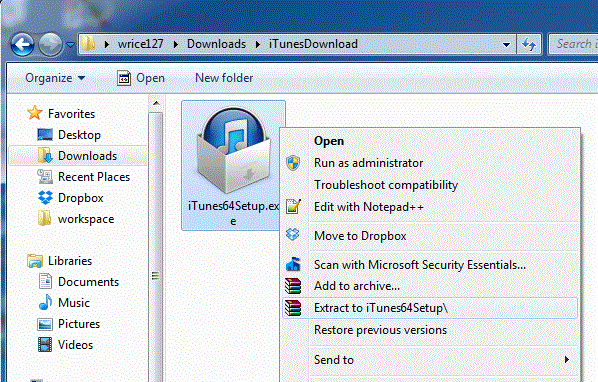Open Desktop from Favorites

coord(79,135)
